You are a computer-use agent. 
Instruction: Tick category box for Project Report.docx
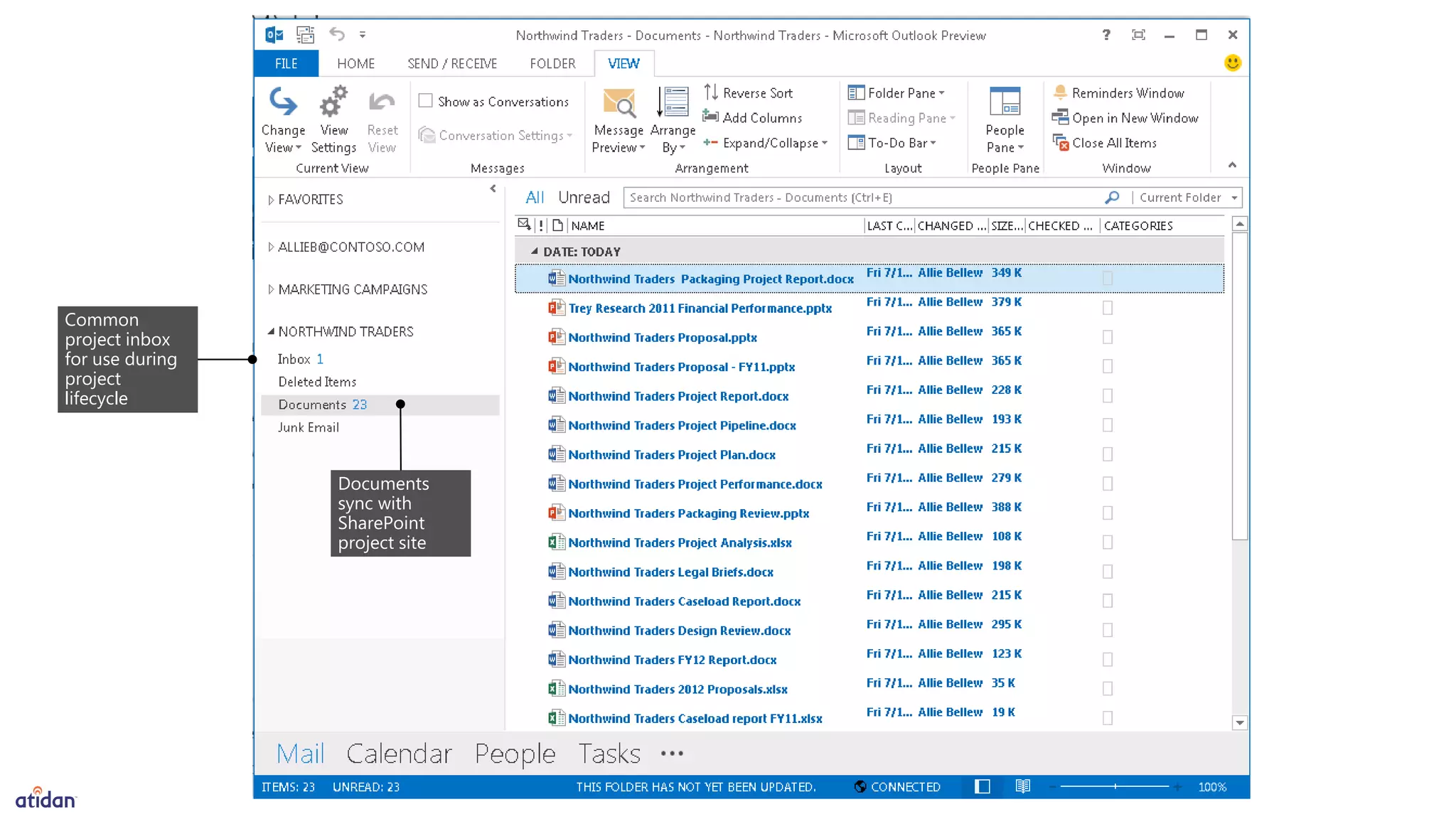click(1107, 395)
